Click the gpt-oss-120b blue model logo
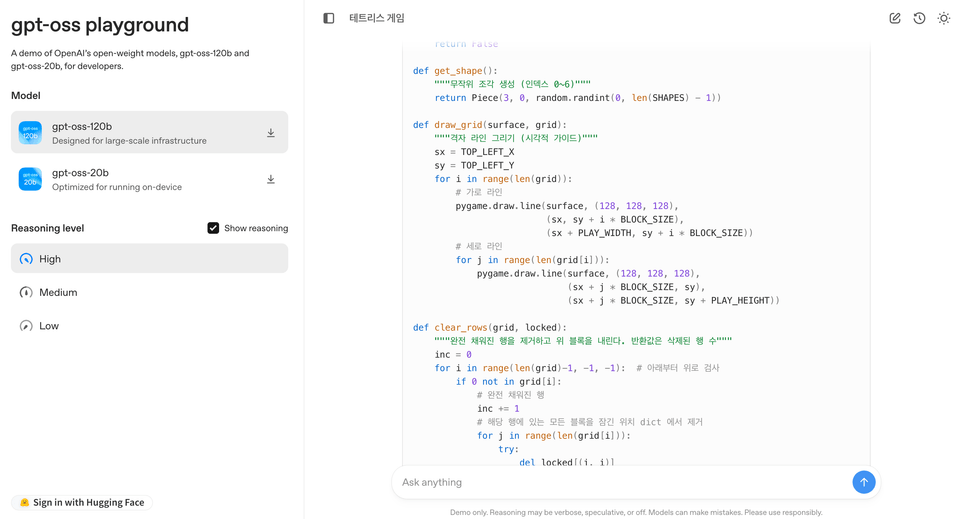The width and height of the screenshot is (960, 519). pos(30,133)
